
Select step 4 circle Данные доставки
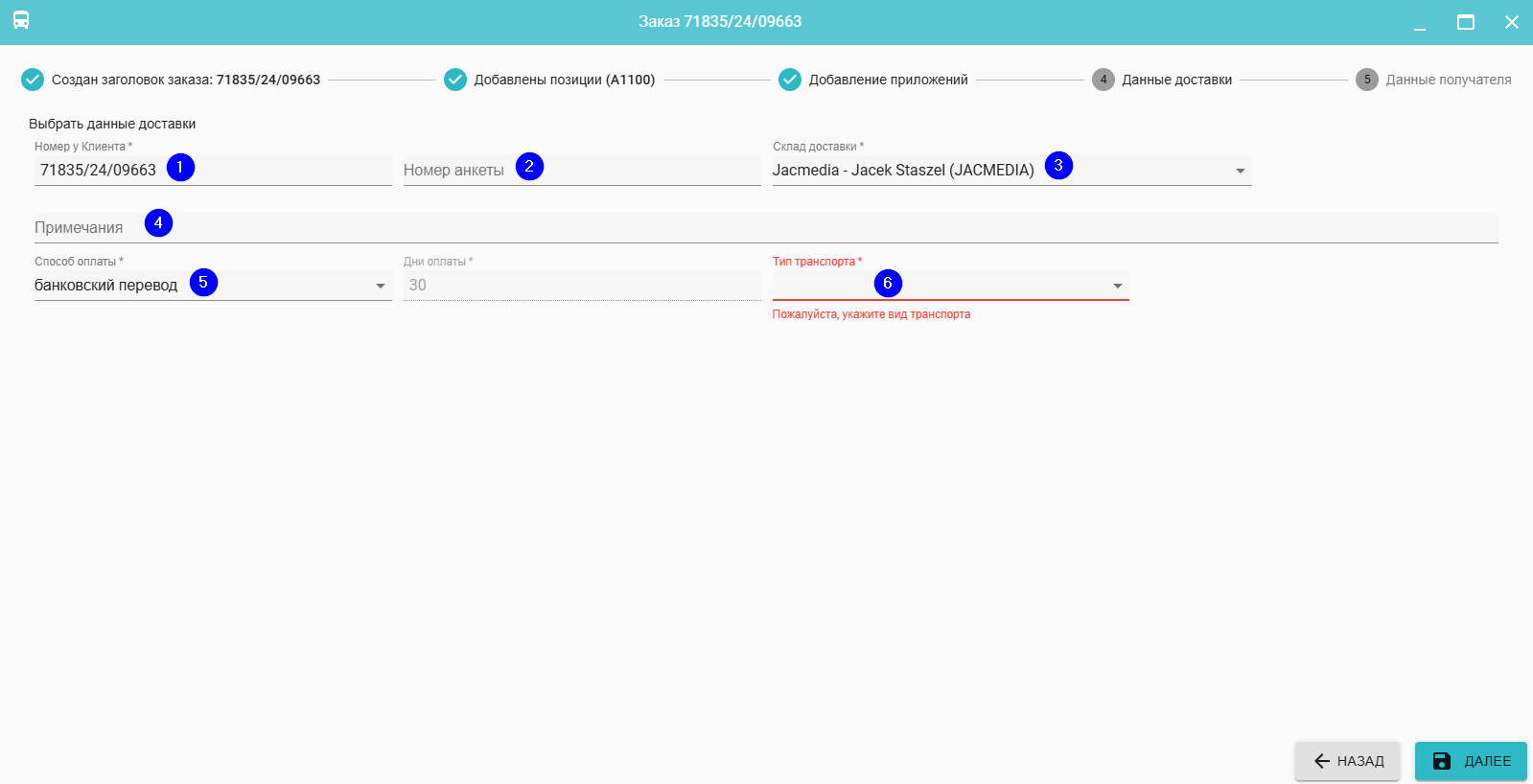click(1103, 80)
